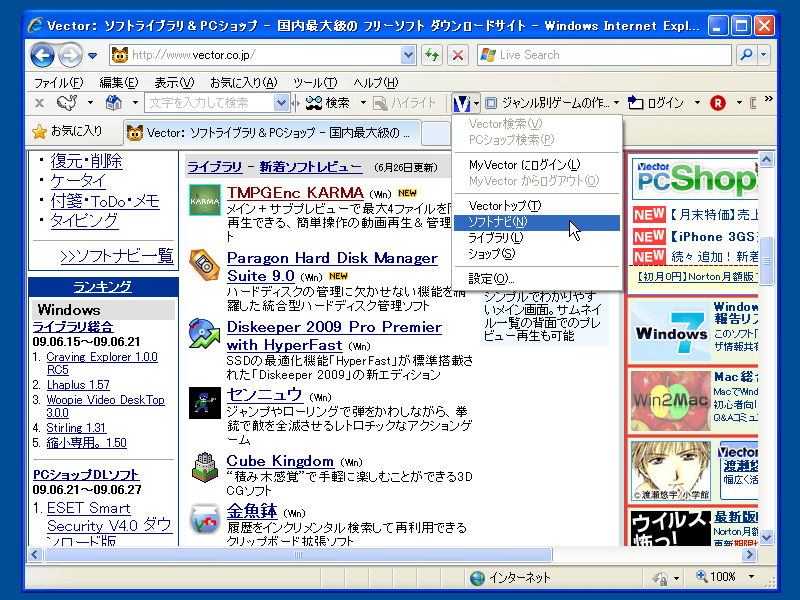Open the 100% zoom level dropdown
Image resolution: width=800 pixels, height=600 pixels.
pos(751,577)
